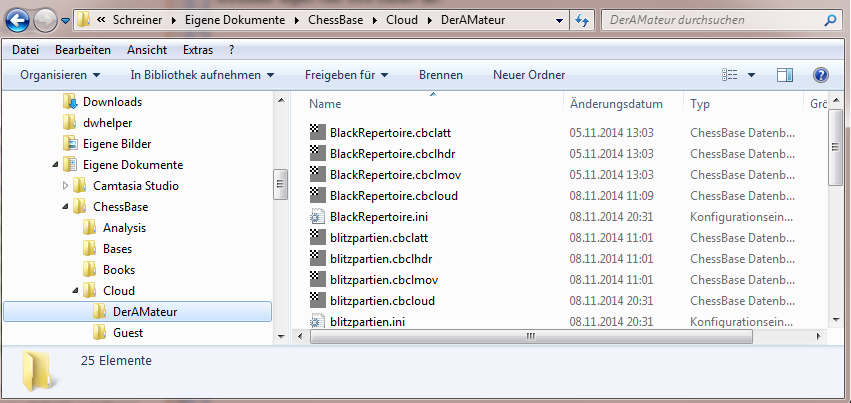Open recent locations dropdown arrow
Image resolution: width=851 pixels, height=403 pixels.
(x=66, y=21)
